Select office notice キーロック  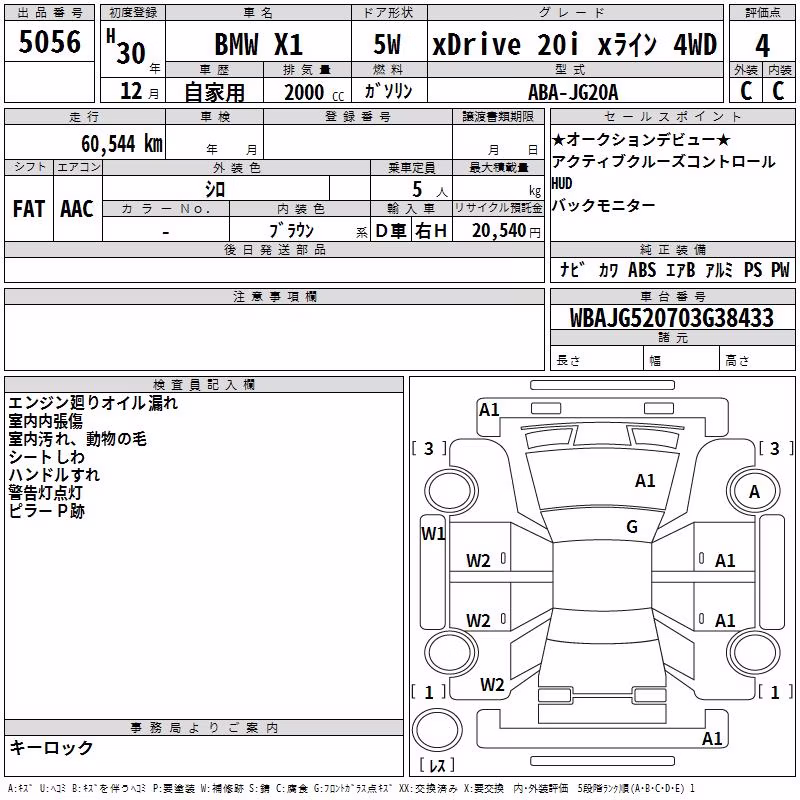tap(52, 747)
